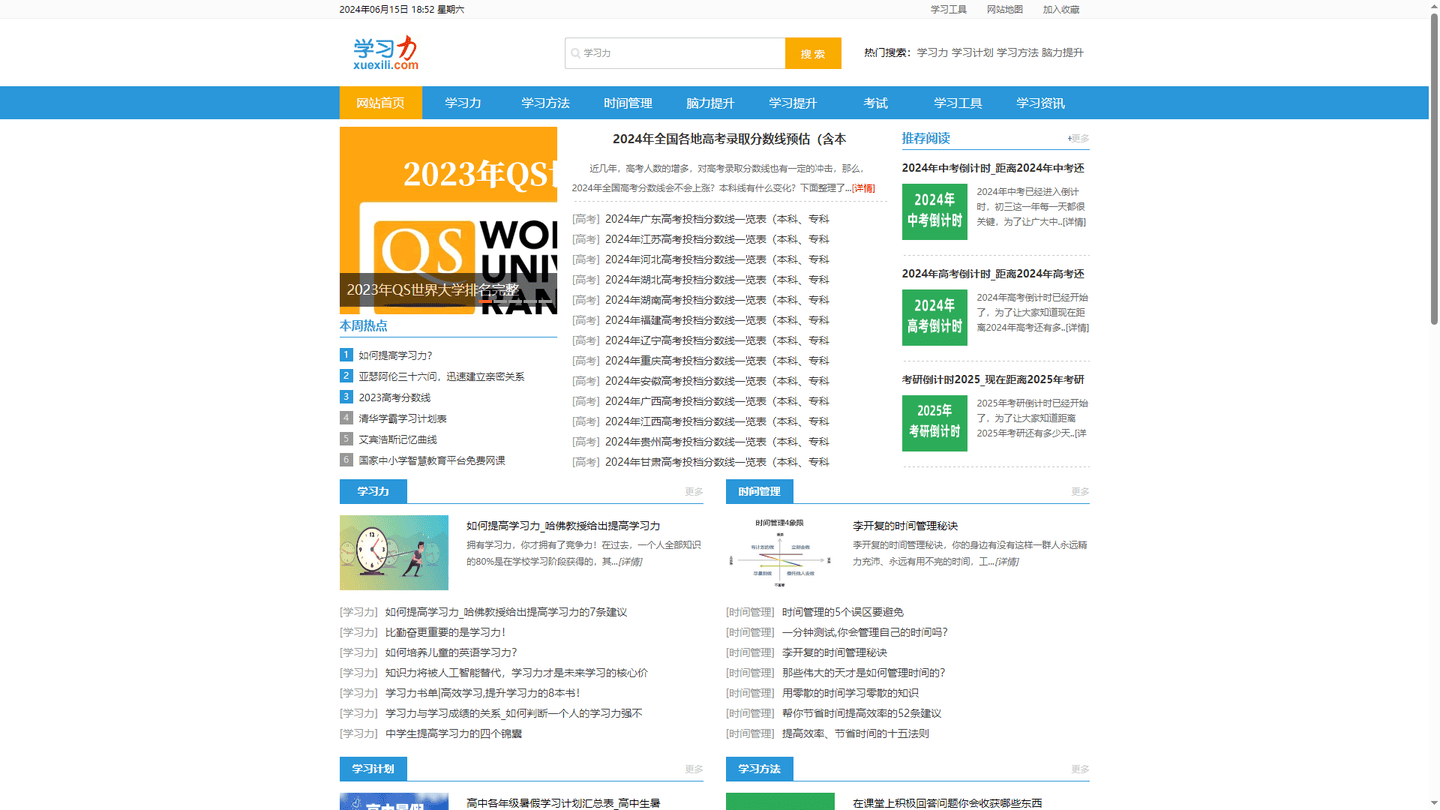This screenshot has width=1440, height=810.
Task: Open 考试 navigation menu item
Action: [875, 103]
